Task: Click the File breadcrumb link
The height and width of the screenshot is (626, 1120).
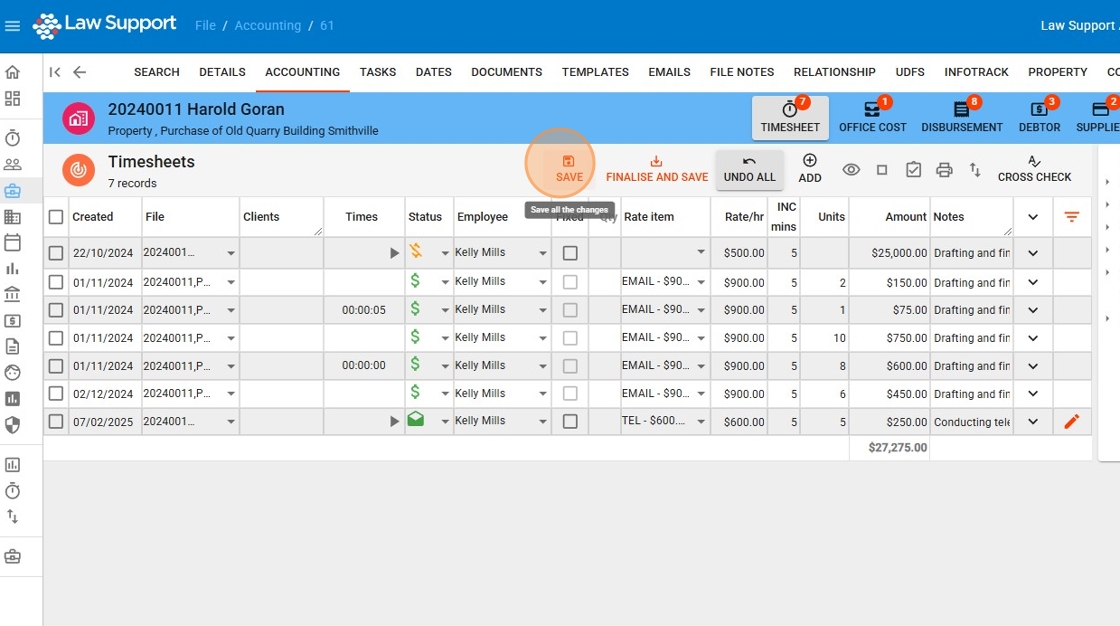Action: 205,26
